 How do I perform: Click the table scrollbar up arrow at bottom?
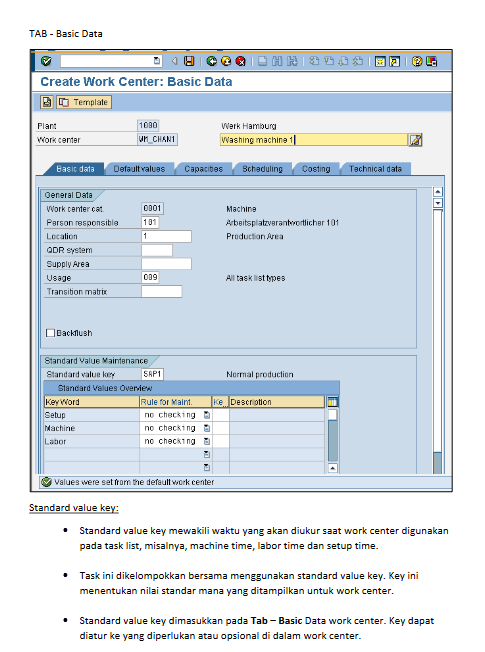click(332, 468)
